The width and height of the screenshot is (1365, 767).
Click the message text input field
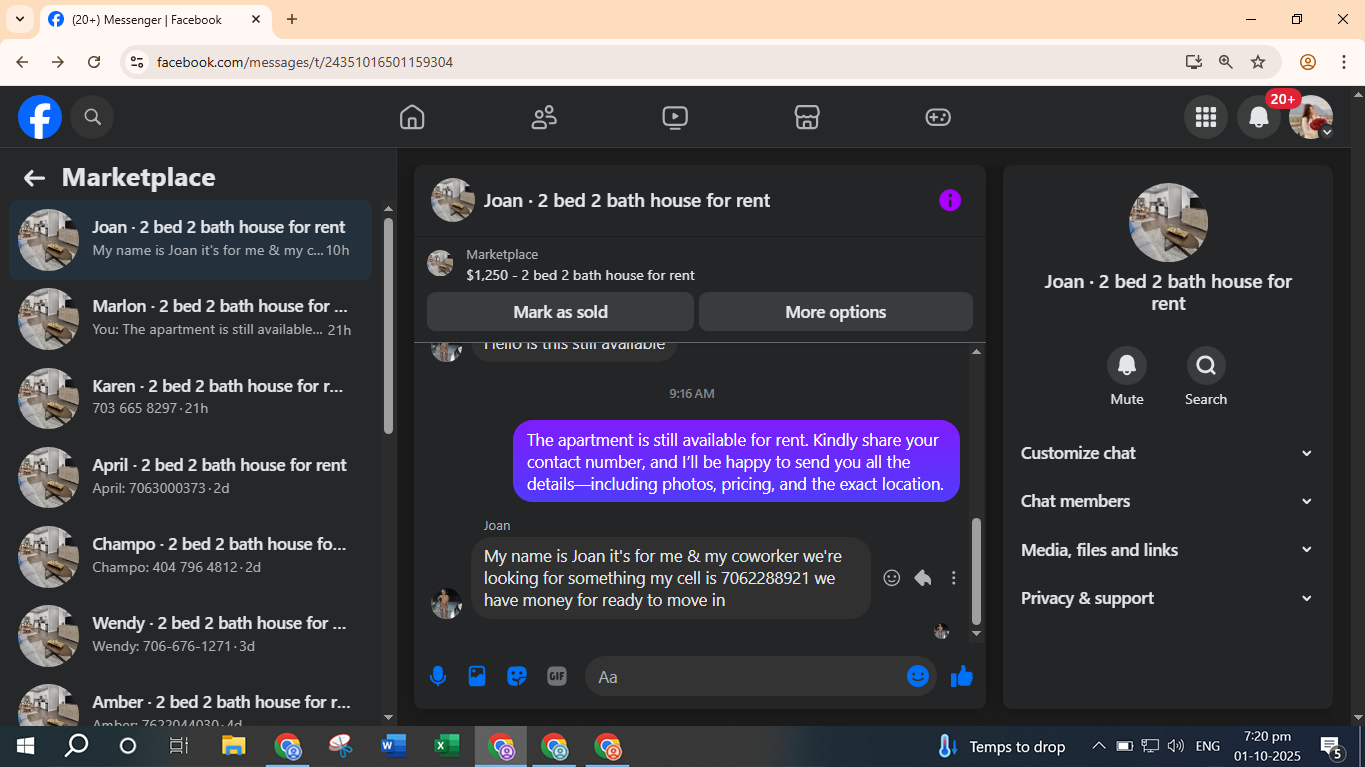[x=747, y=677]
